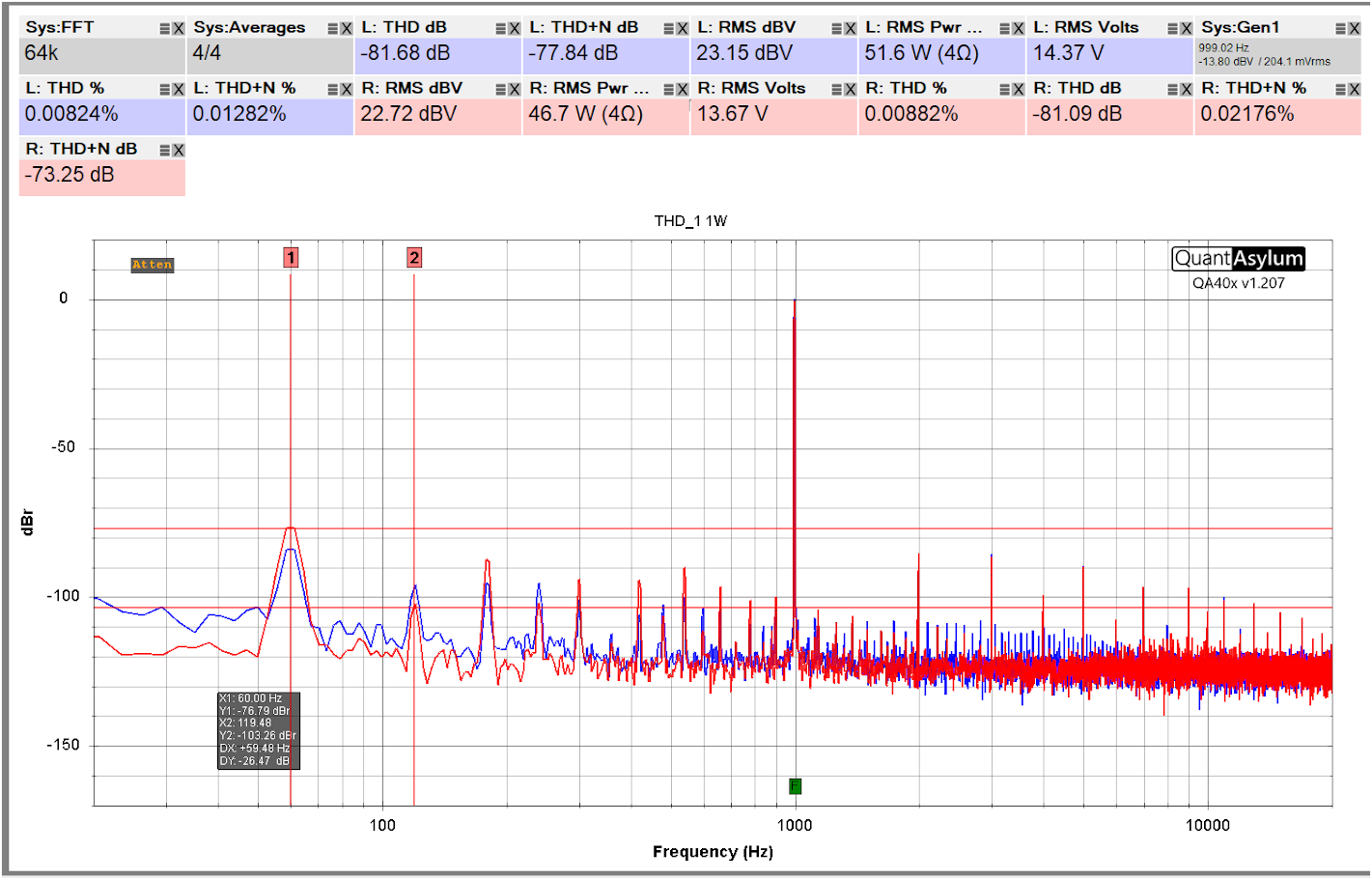1372x880 pixels.
Task: Click the 23.15 dBV reading
Action: tap(744, 53)
